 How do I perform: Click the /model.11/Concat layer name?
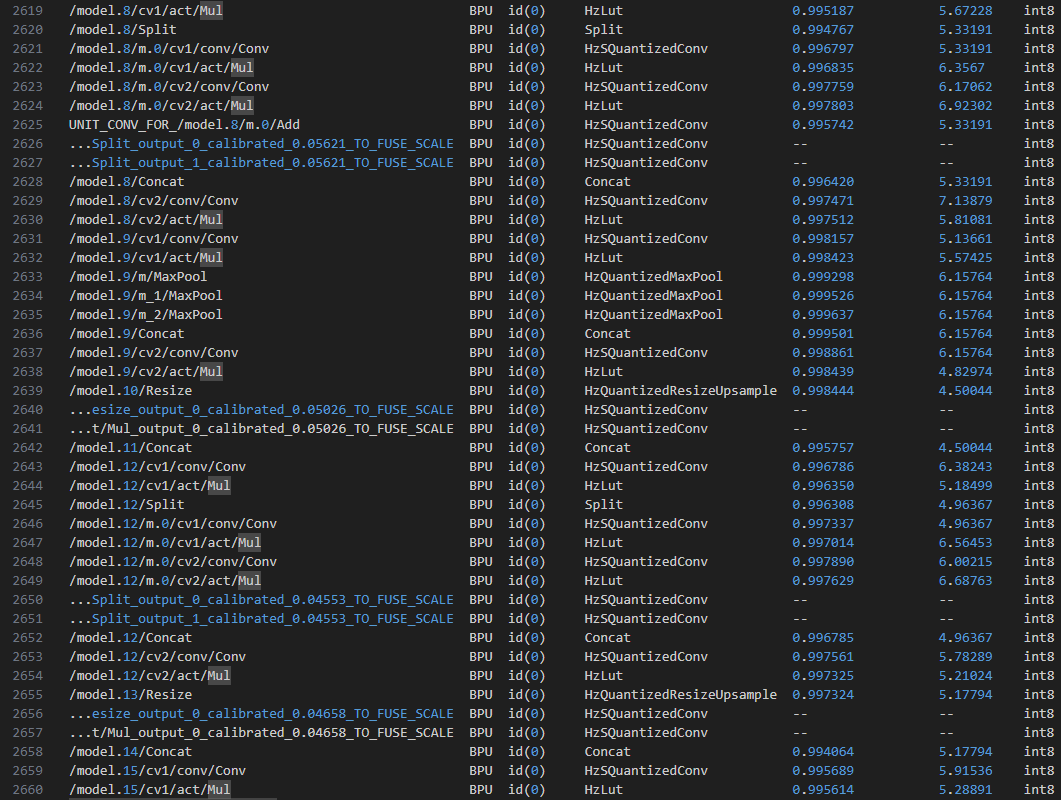(x=130, y=448)
